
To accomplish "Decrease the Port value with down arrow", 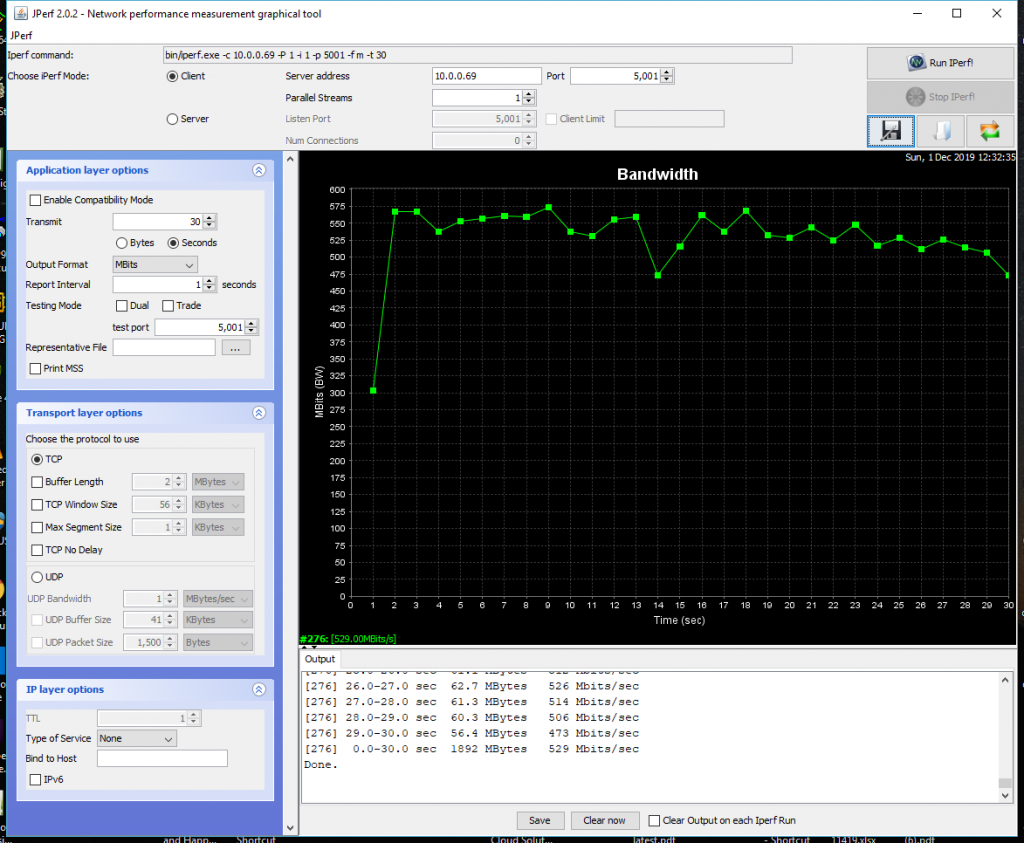I will coord(667,80).
